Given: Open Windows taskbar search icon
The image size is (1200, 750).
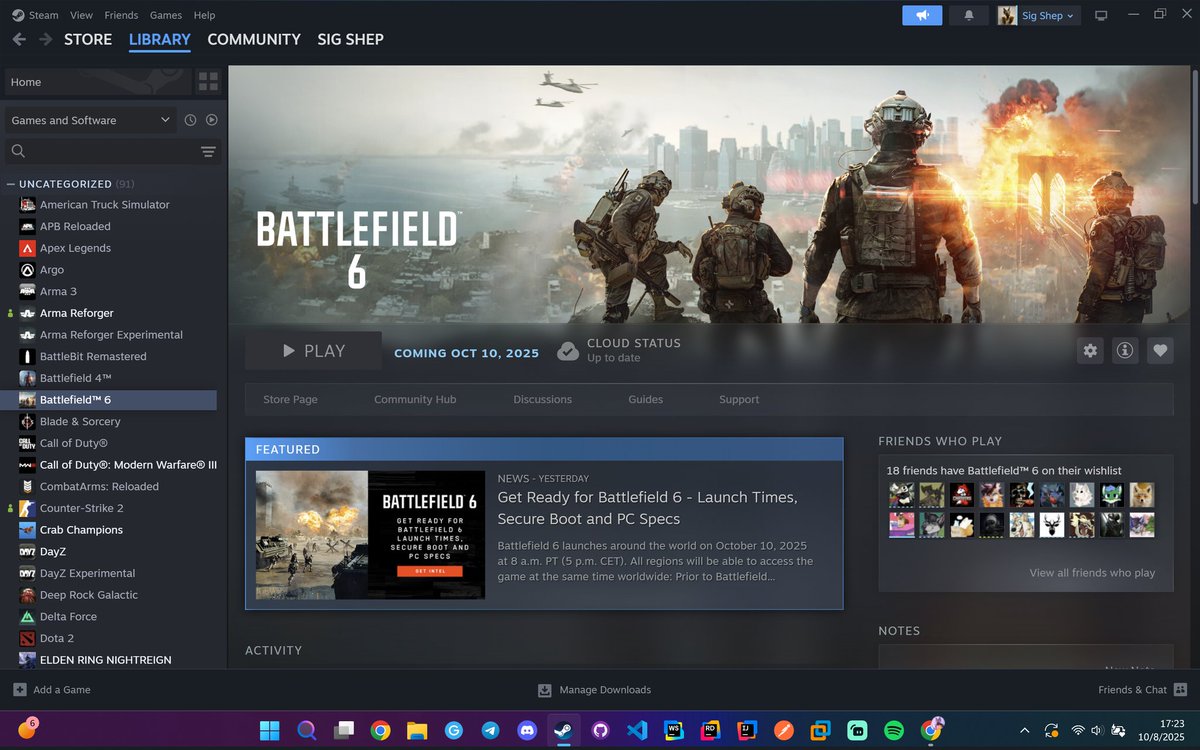Looking at the screenshot, I should (307, 730).
